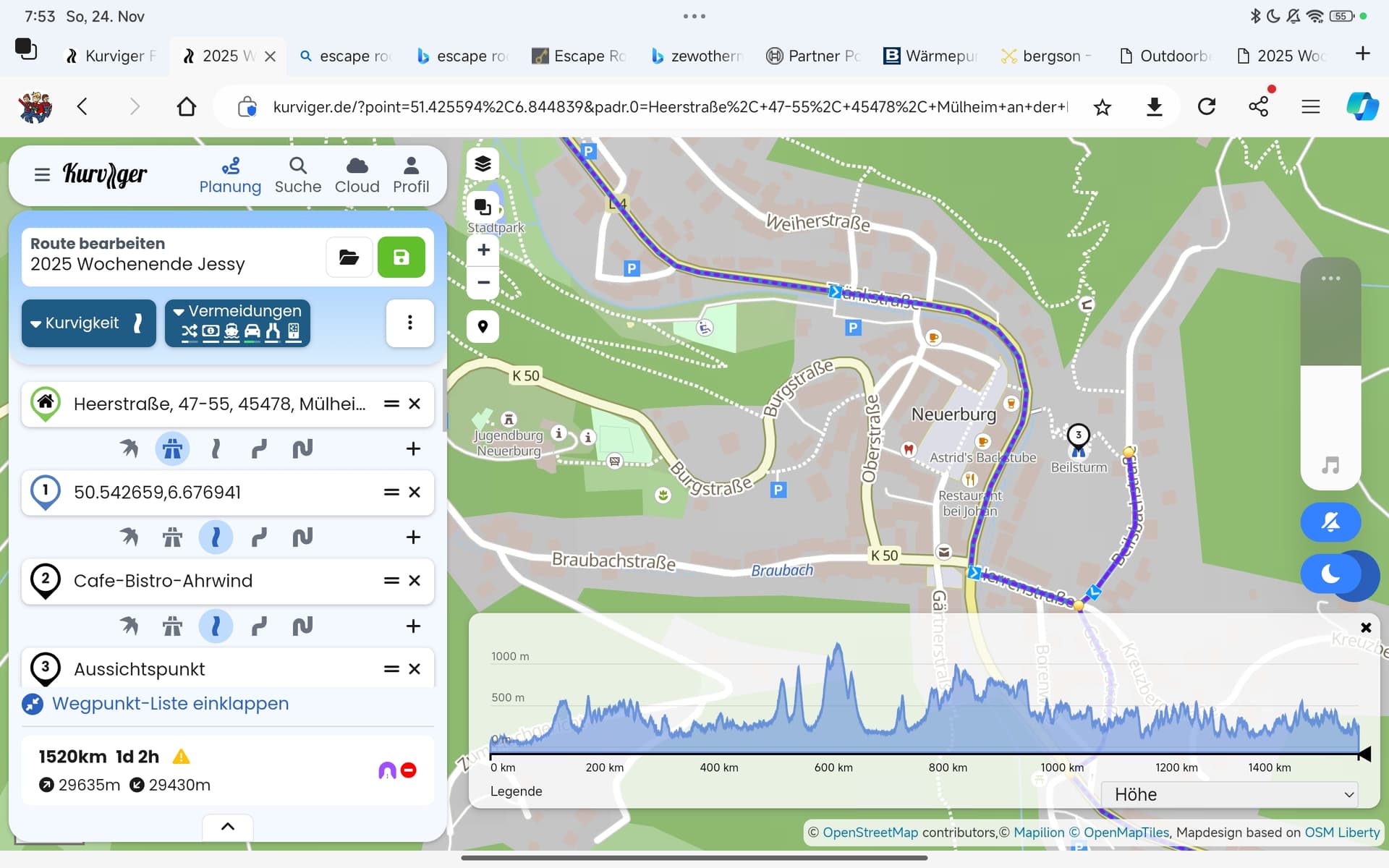Select curvy routing below Heerstraße waypoint
The image size is (1389, 868).
(x=216, y=448)
